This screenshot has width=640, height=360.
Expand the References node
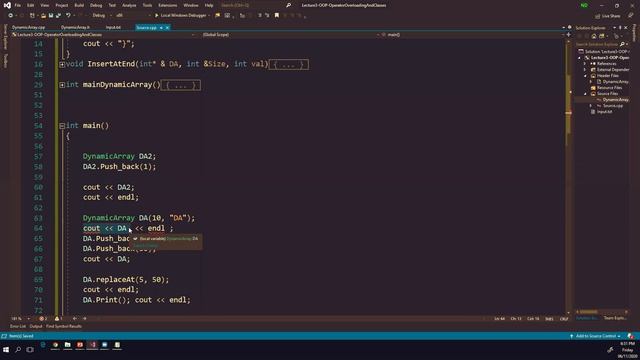coord(585,64)
